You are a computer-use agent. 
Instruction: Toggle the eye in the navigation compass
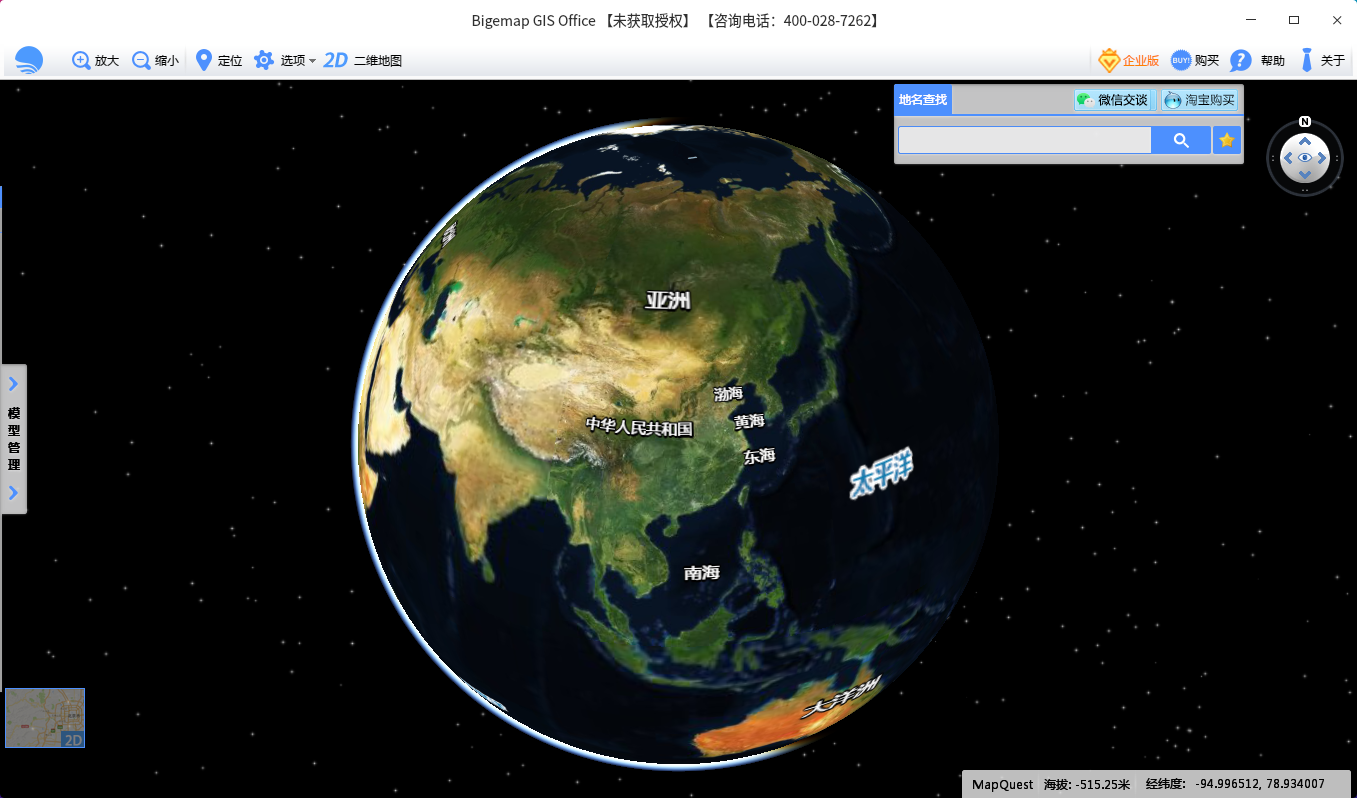tap(1305, 158)
